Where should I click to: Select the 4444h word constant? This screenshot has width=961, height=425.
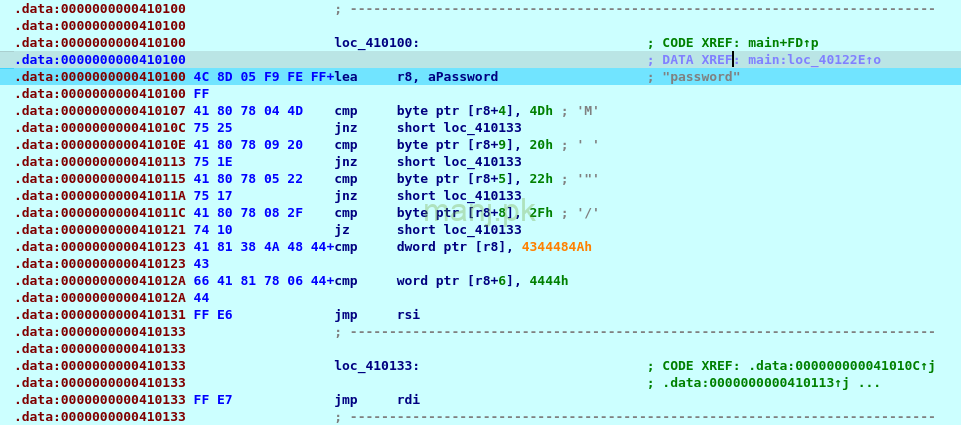tap(549, 281)
